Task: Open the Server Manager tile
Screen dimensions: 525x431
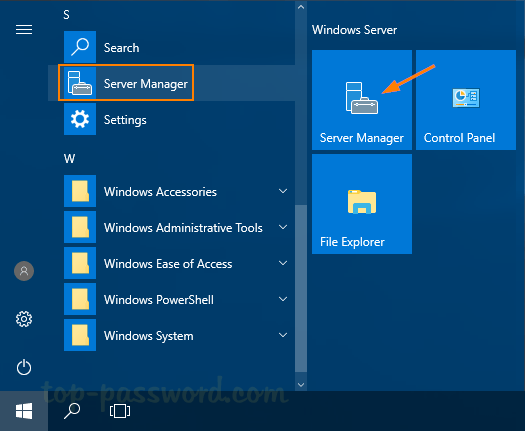Action: point(362,100)
